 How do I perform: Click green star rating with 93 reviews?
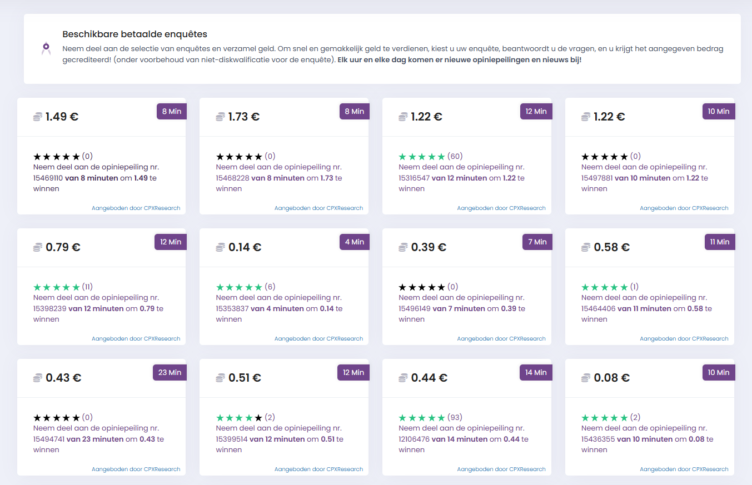point(421,417)
